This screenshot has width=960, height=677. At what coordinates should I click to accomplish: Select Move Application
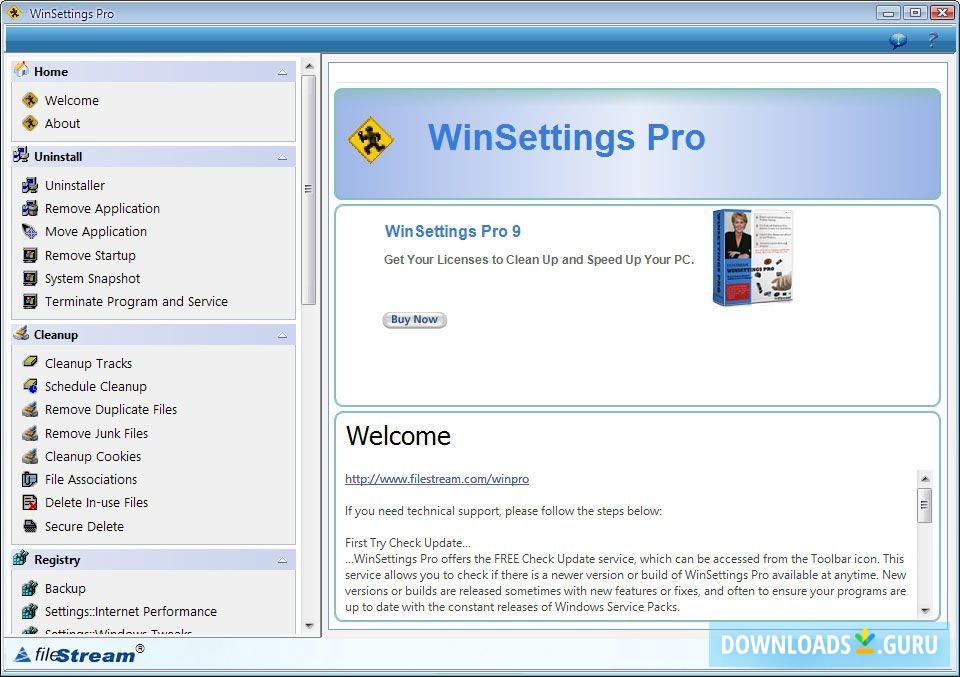[x=96, y=232]
